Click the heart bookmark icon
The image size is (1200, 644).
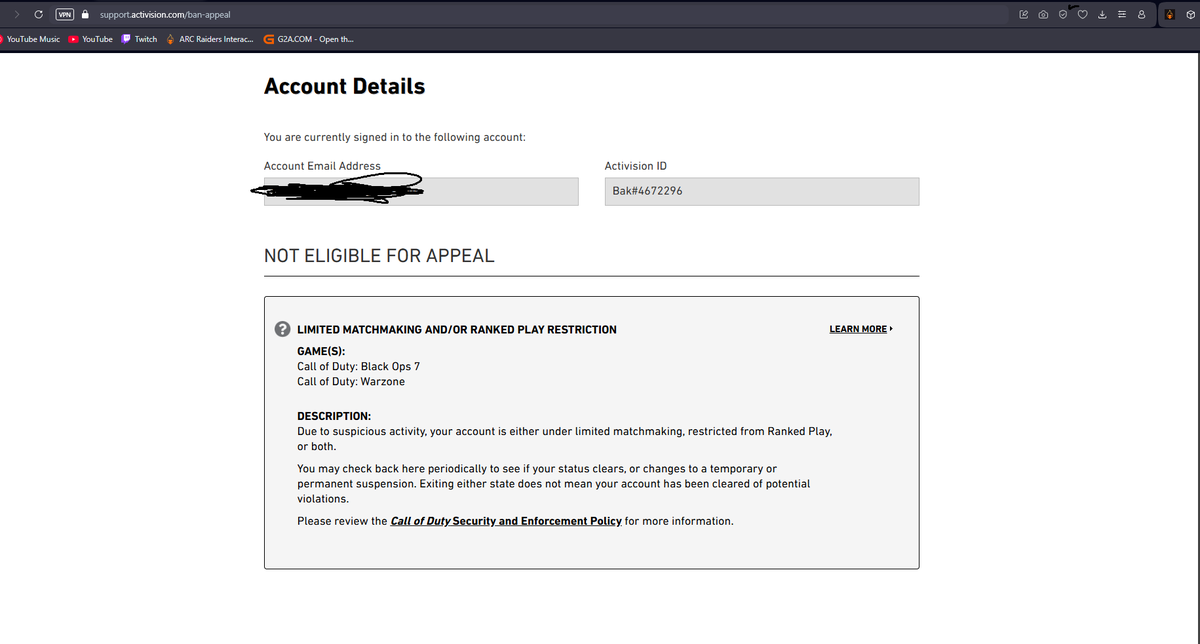click(1083, 14)
